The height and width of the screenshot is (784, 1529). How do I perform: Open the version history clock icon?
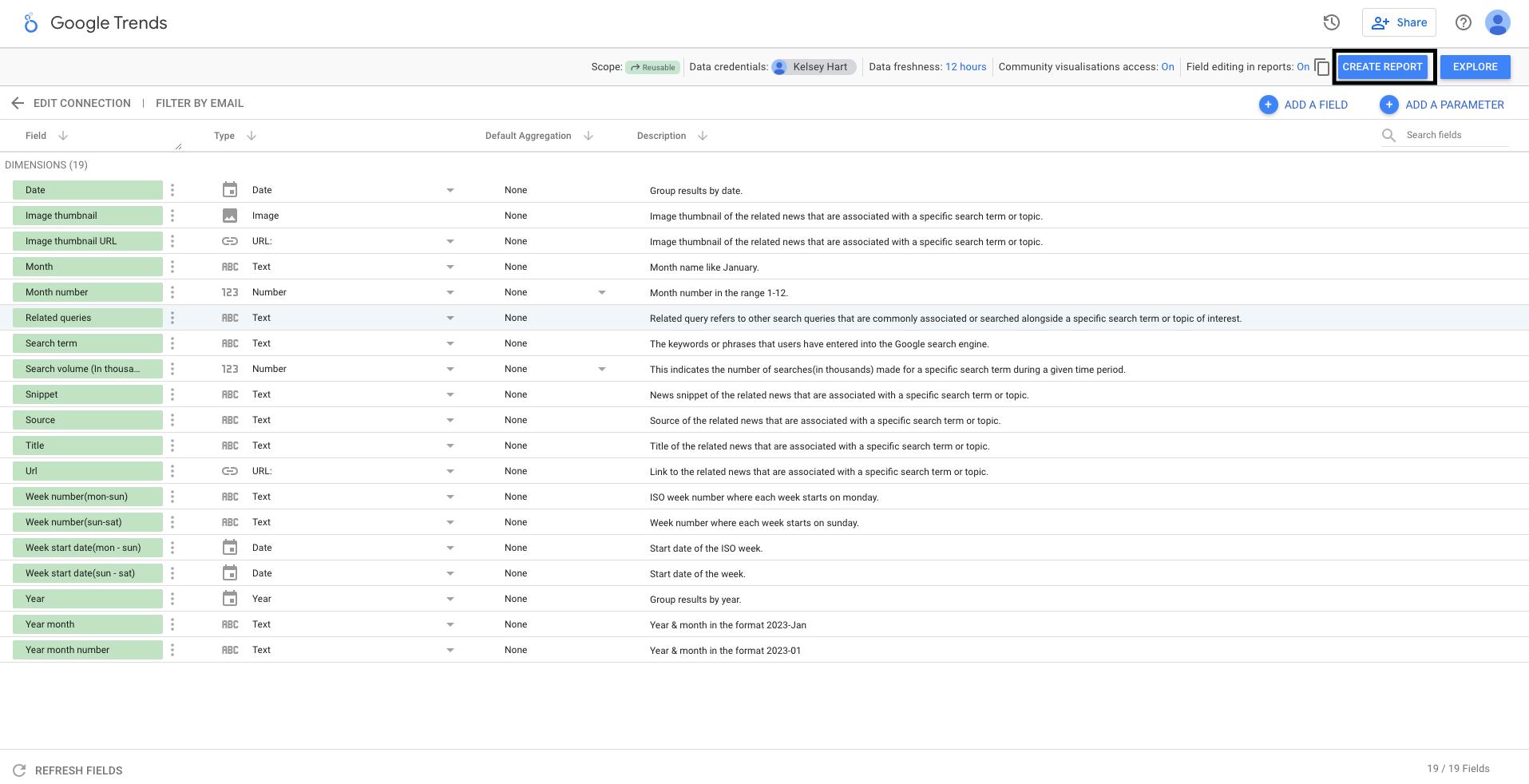point(1331,22)
